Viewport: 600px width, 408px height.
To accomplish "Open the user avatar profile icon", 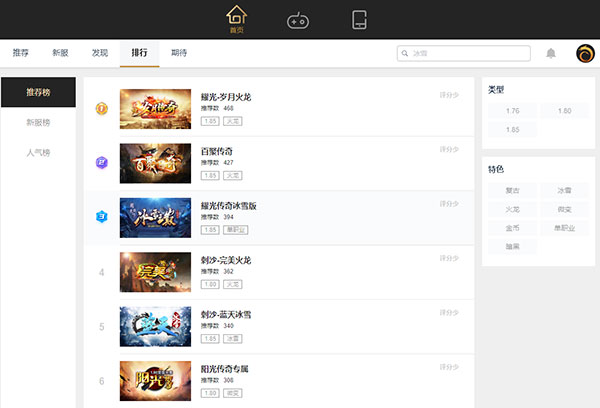I will [x=585, y=53].
